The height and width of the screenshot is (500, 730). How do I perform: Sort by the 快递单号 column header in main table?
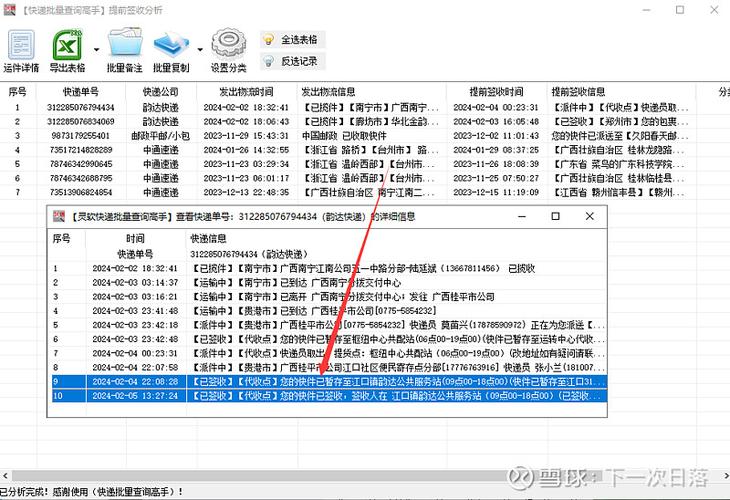coord(81,92)
